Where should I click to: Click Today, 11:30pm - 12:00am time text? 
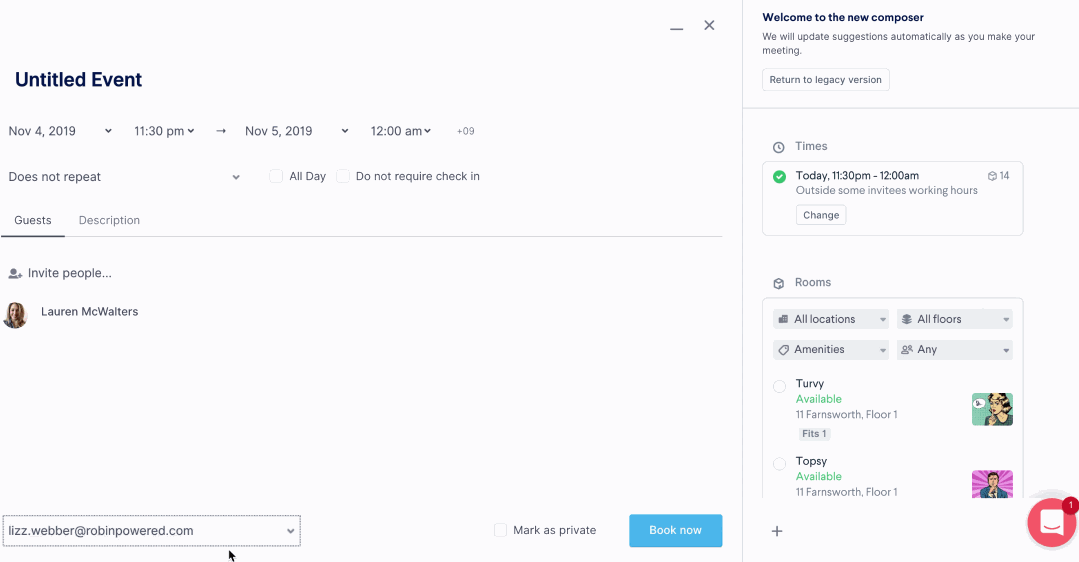tap(857, 176)
